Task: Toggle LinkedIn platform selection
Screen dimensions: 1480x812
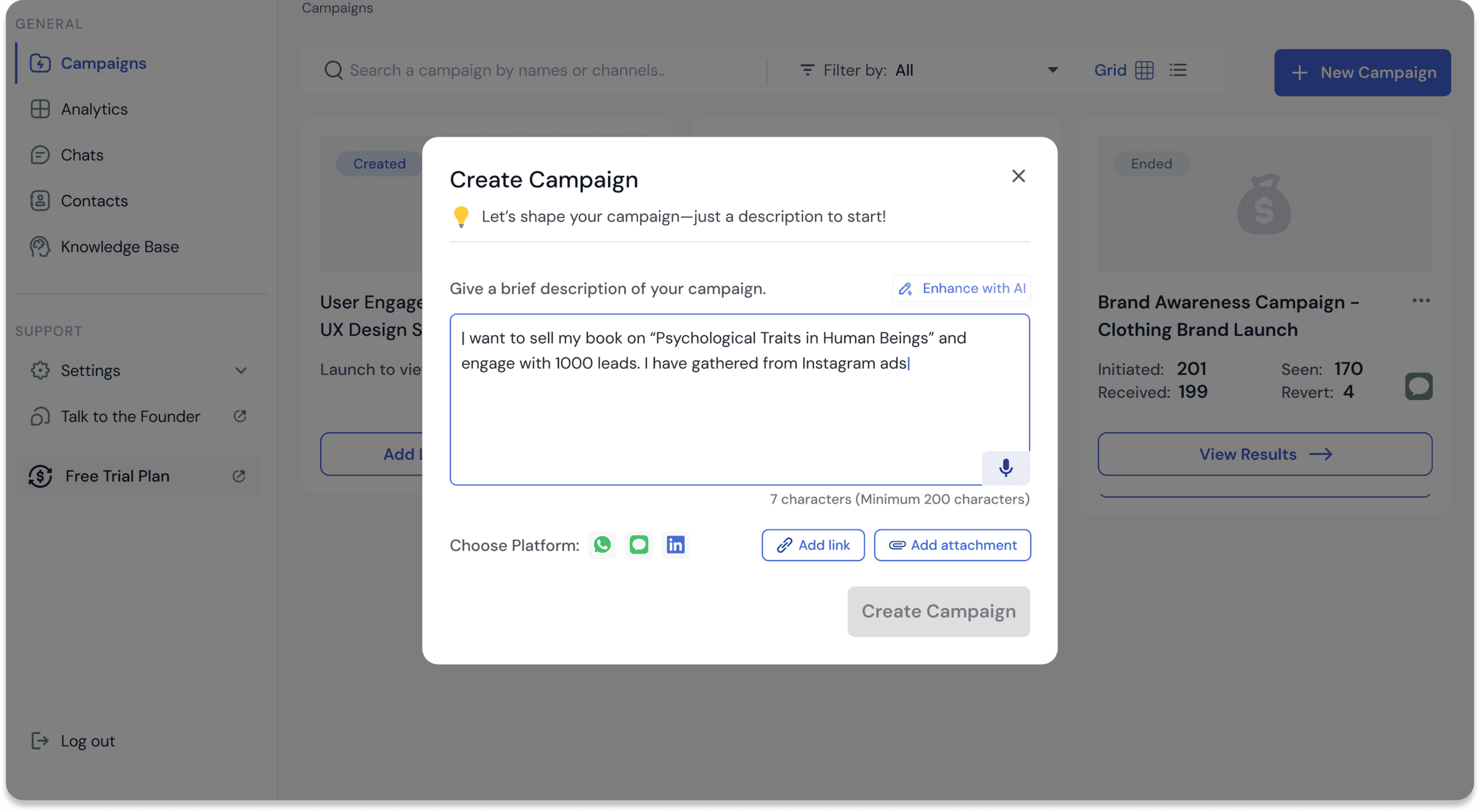Action: pos(675,544)
